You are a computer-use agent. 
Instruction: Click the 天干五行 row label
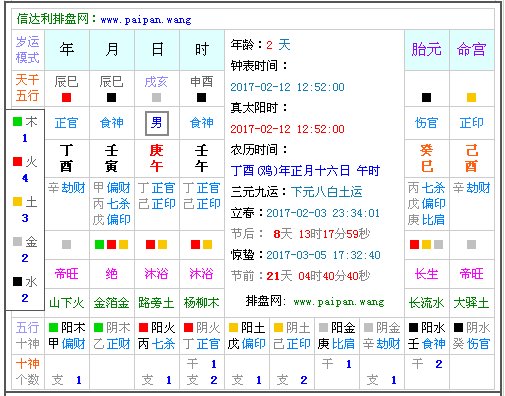tap(28, 88)
